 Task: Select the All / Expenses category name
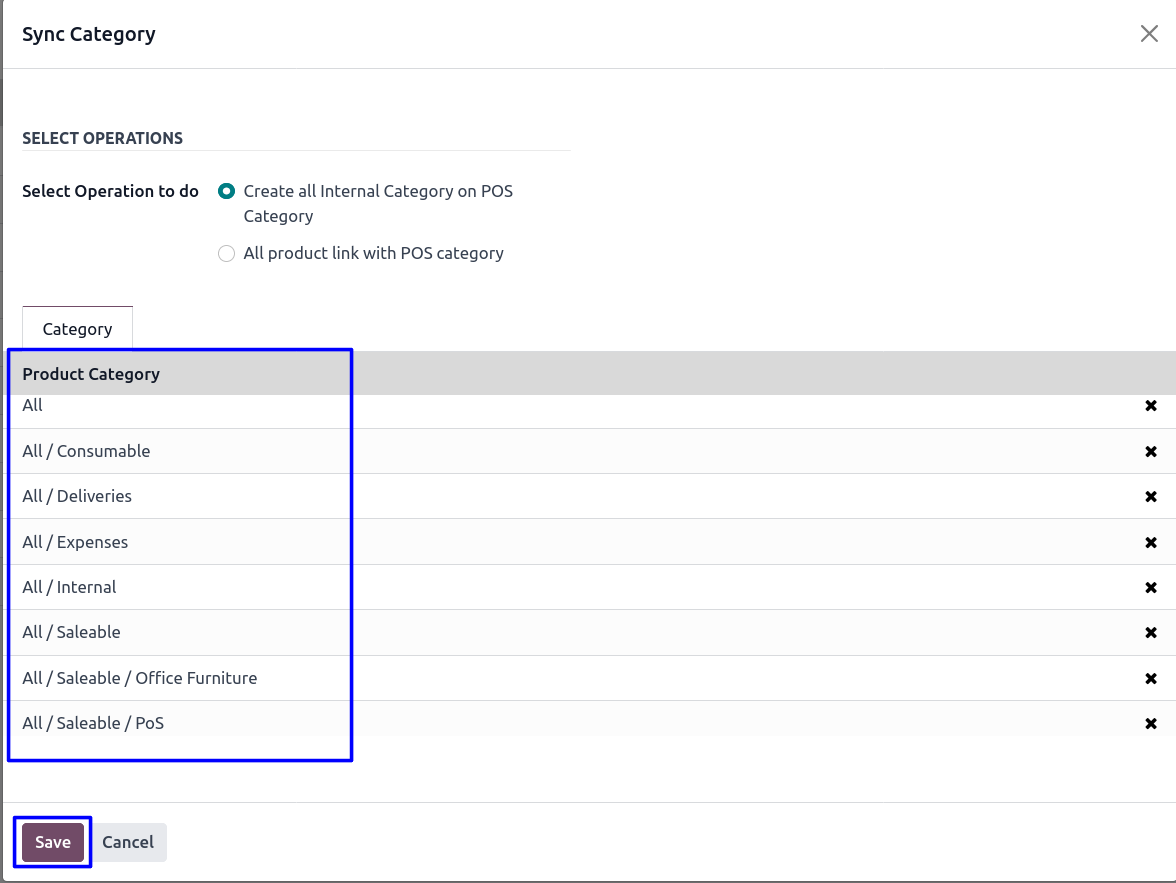[75, 542]
